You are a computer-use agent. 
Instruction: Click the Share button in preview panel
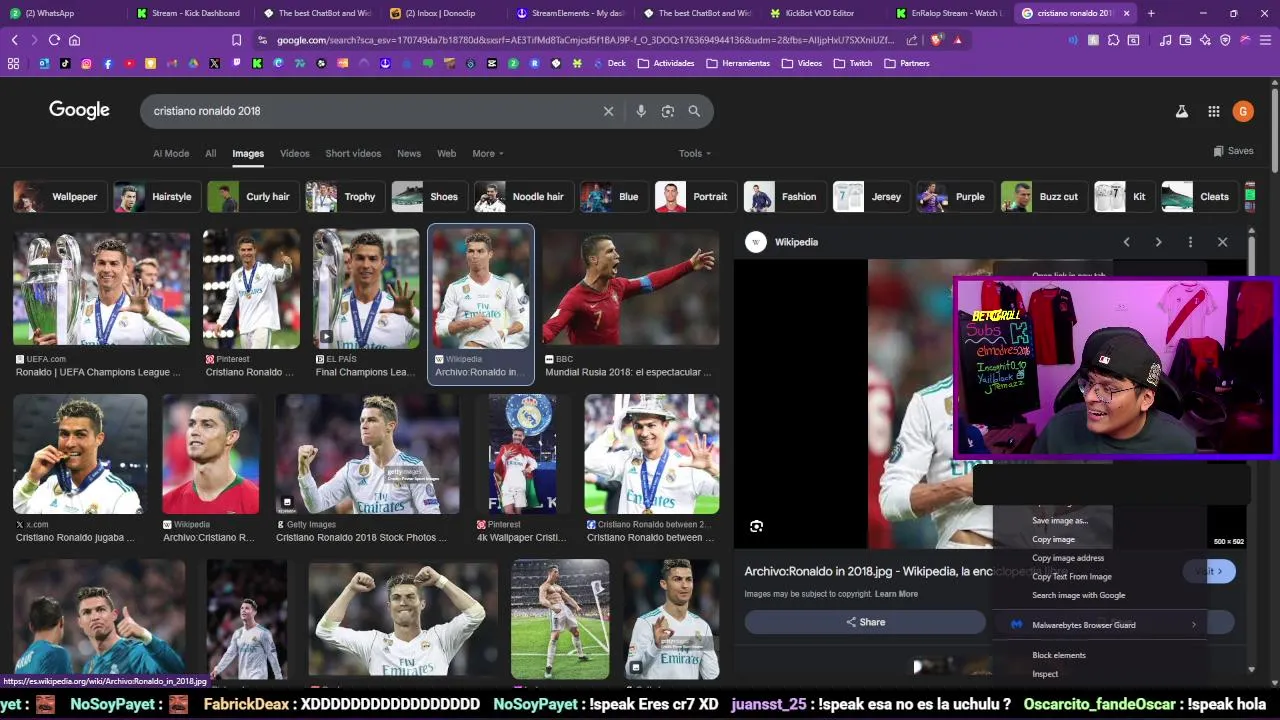[865, 622]
